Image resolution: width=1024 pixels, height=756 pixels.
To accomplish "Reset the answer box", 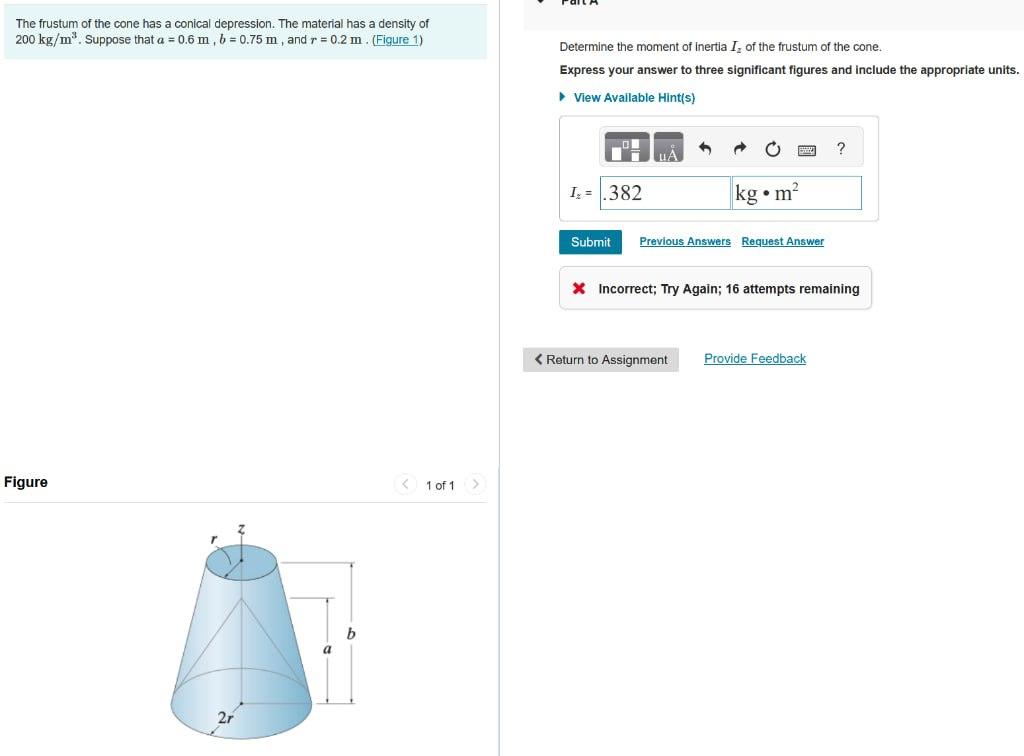I will [x=773, y=149].
